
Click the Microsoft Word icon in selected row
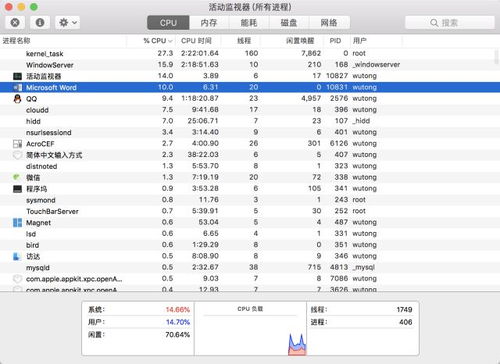pos(17,87)
